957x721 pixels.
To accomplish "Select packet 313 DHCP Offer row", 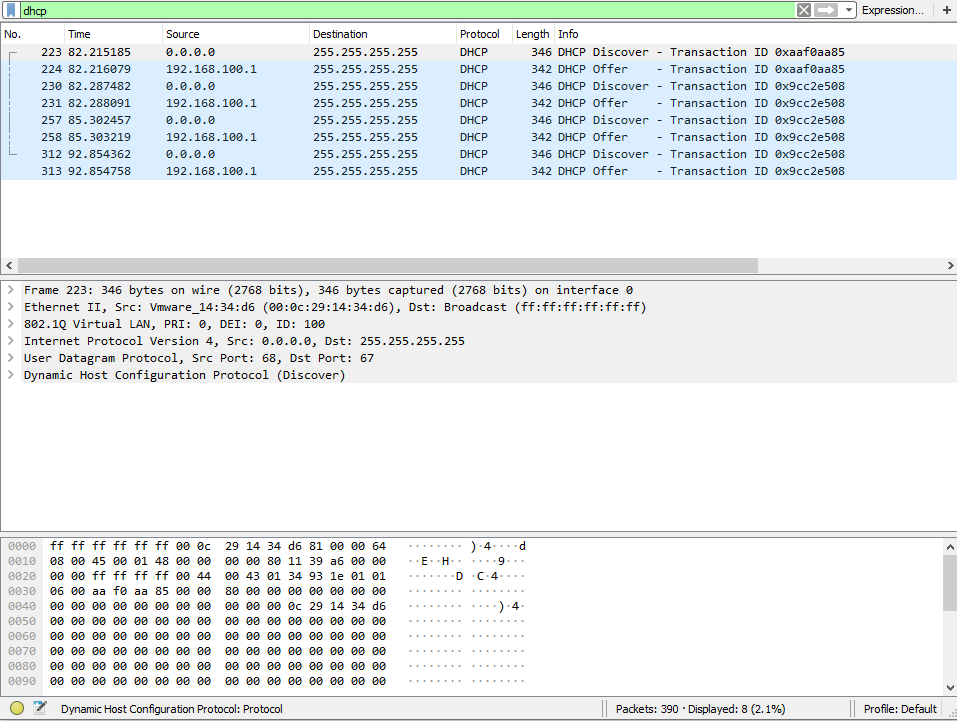I will pos(400,171).
